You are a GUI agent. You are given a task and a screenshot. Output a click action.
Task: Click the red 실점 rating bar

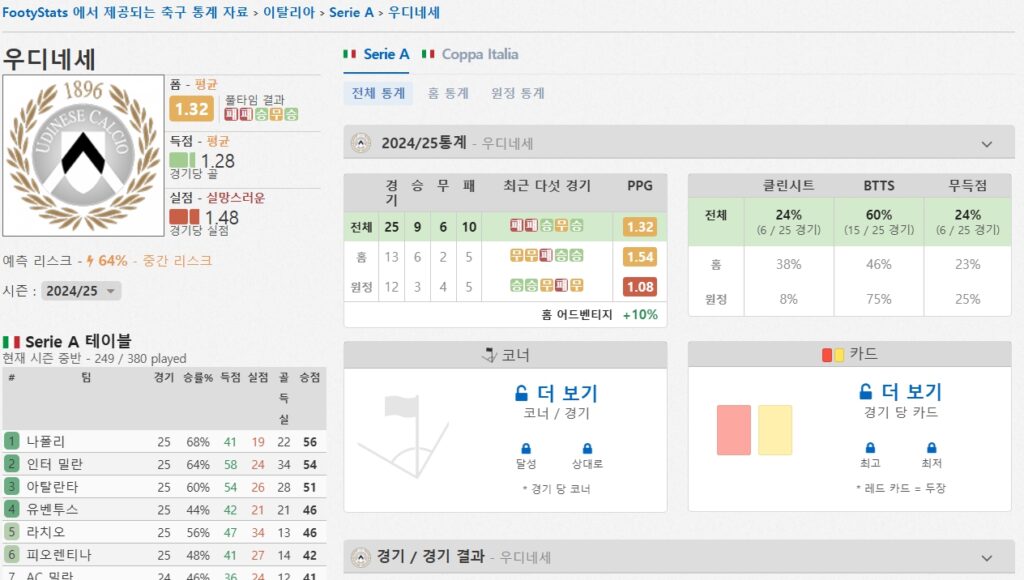184,216
